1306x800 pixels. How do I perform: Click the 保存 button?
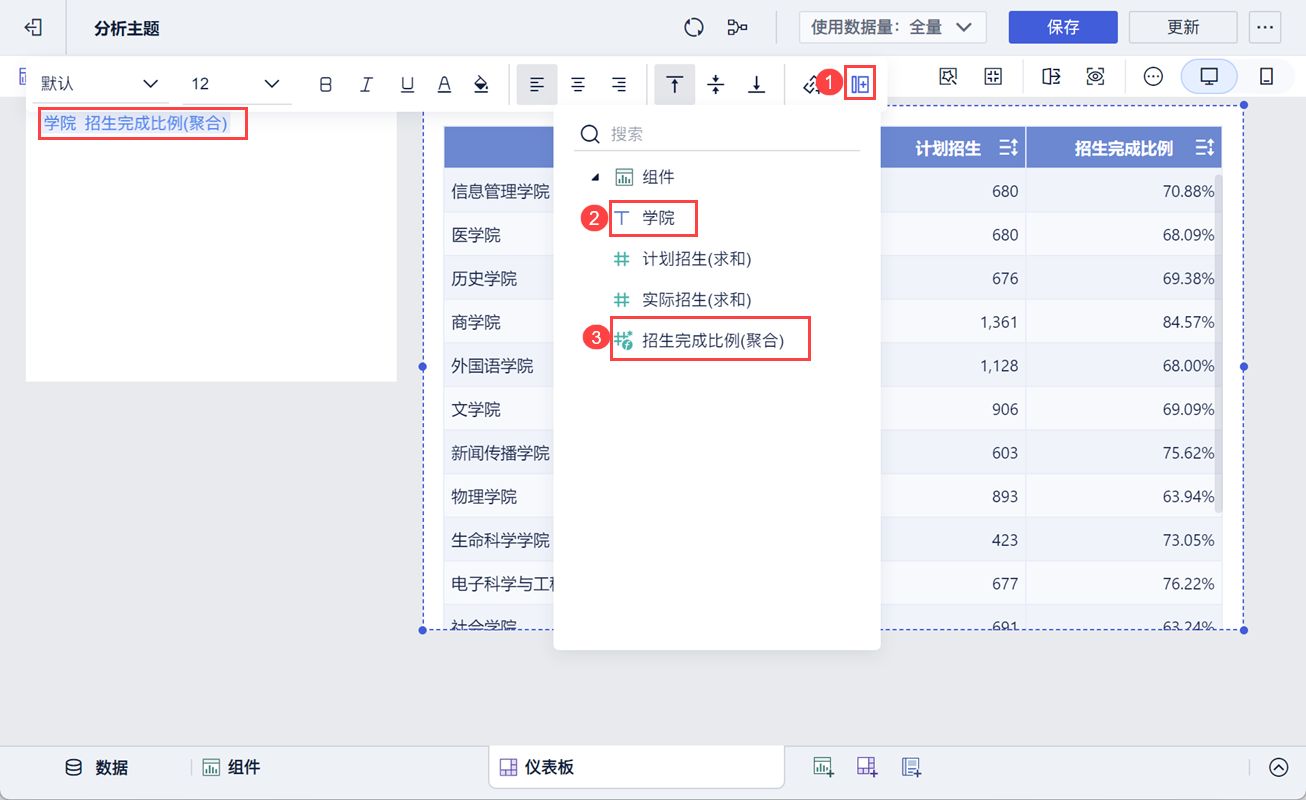(x=1063, y=28)
